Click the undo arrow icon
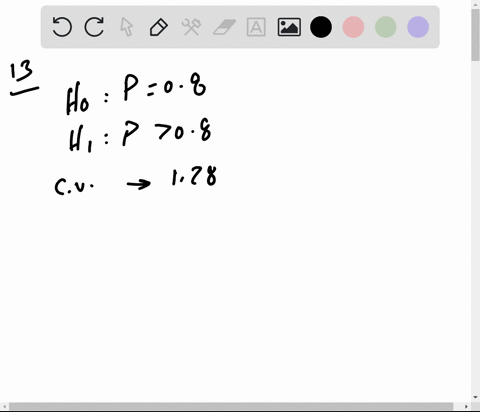This screenshot has height=412, width=480. click(x=62, y=27)
